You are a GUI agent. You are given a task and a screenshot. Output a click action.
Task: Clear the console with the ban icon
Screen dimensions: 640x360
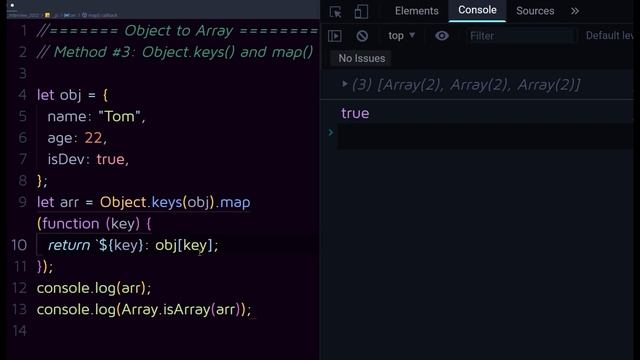pyautogui.click(x=362, y=36)
